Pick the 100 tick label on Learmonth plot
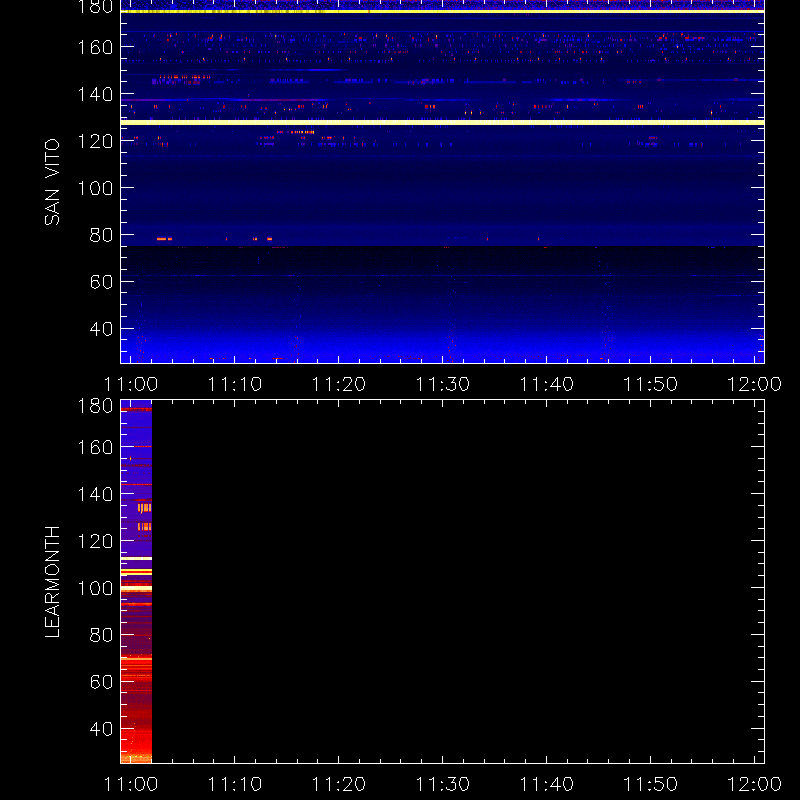800x800 pixels. [x=95, y=588]
